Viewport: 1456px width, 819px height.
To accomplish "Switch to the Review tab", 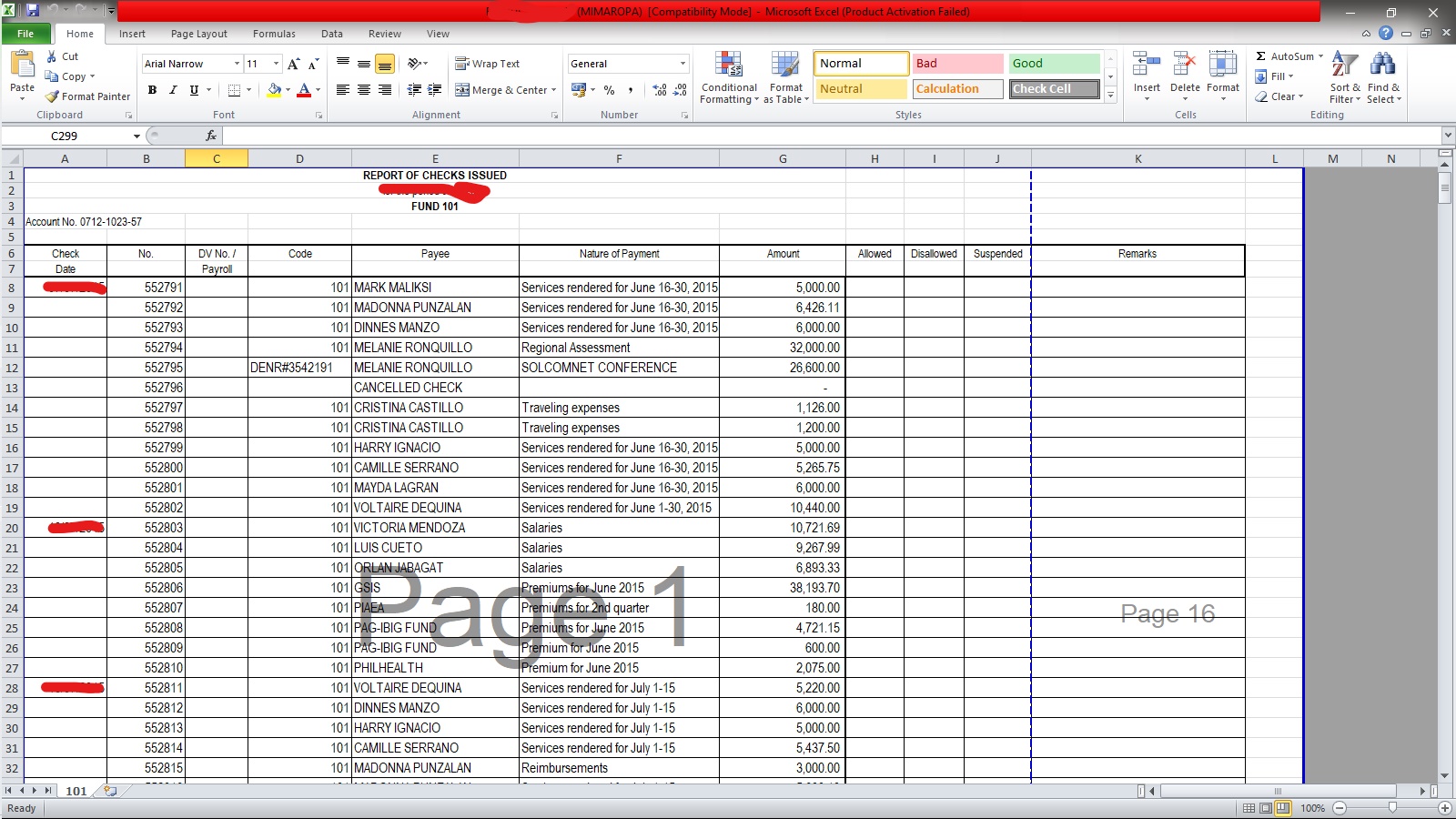I will [385, 34].
